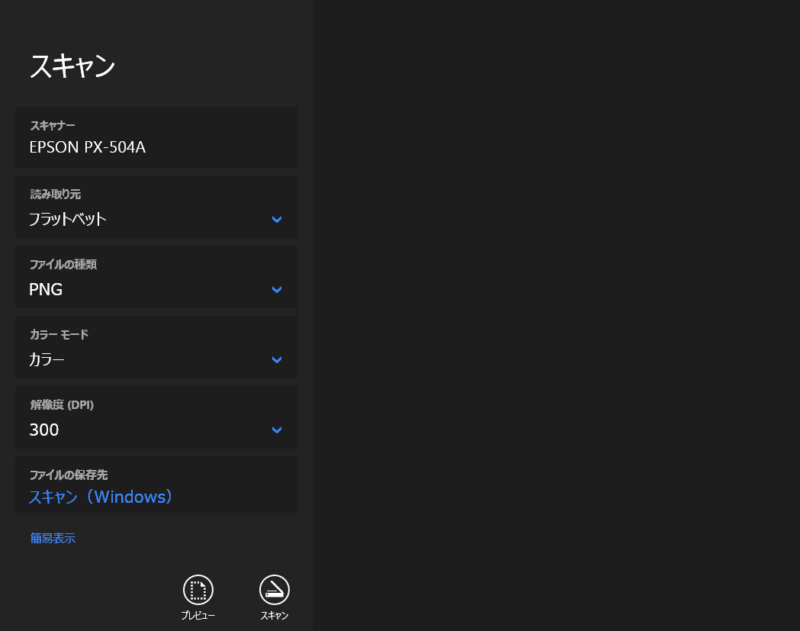Click the empty scan preview area
Viewport: 800px width, 631px height.
(x=556, y=315)
